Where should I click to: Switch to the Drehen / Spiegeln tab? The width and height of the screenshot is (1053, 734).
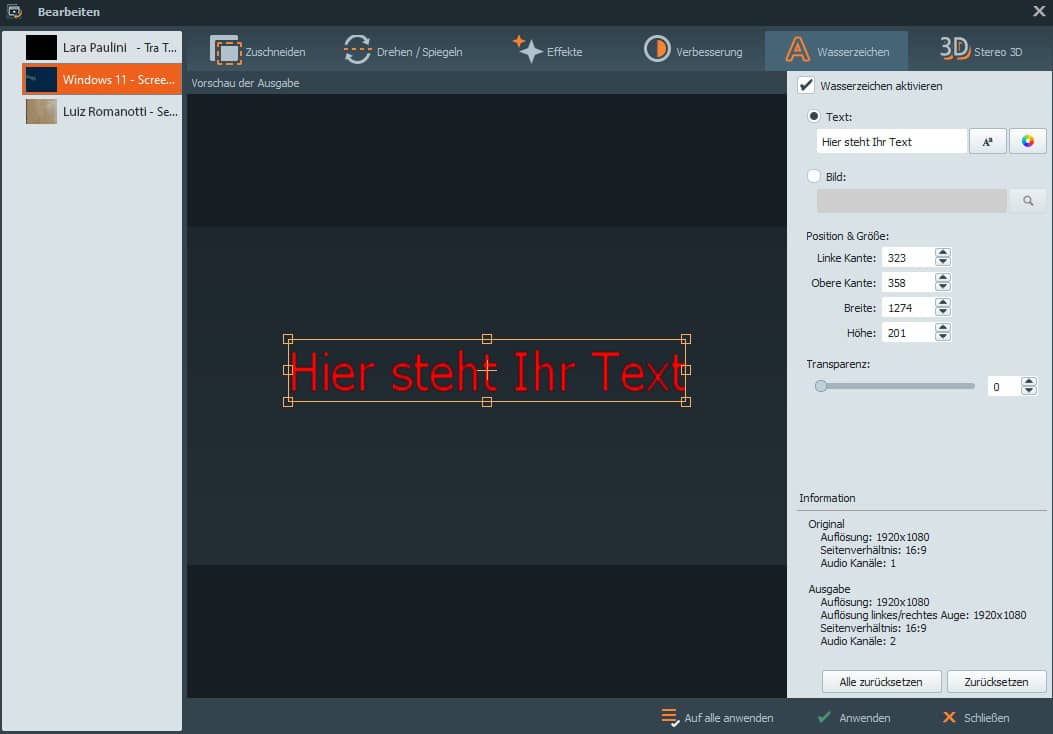[403, 51]
